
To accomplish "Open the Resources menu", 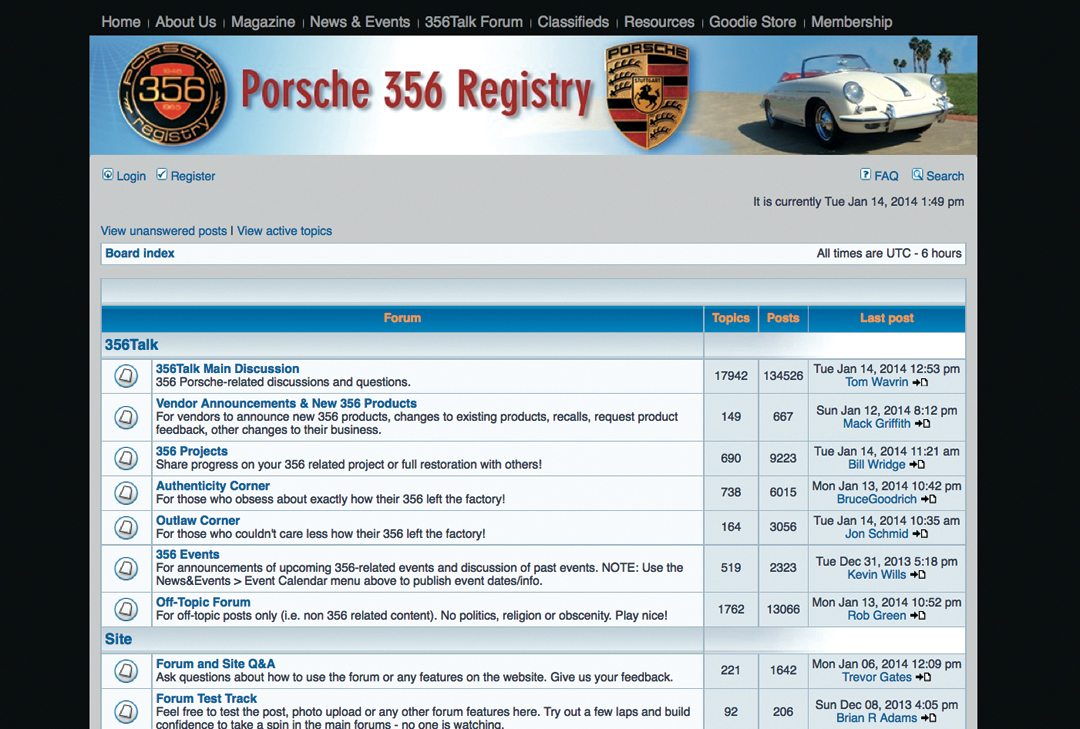I will pos(659,22).
